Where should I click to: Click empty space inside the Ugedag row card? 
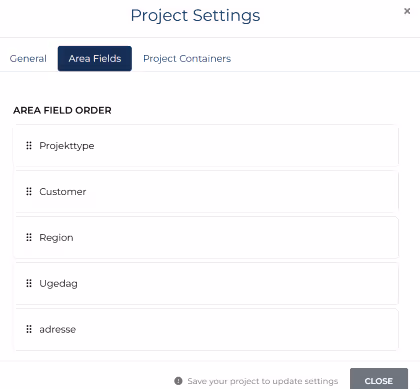tap(233, 283)
